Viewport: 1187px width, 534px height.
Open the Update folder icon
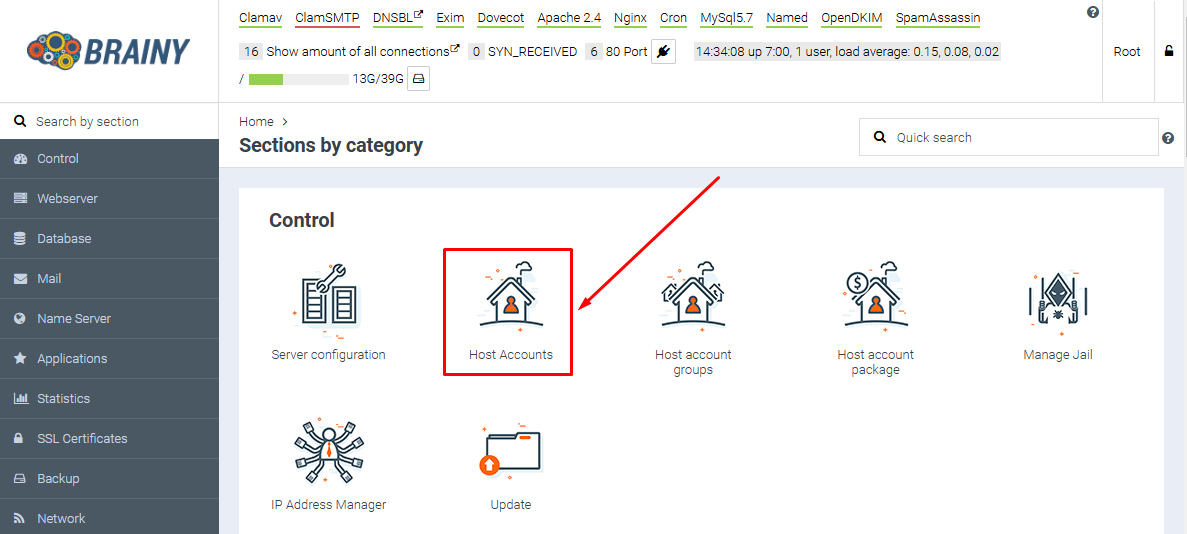511,452
